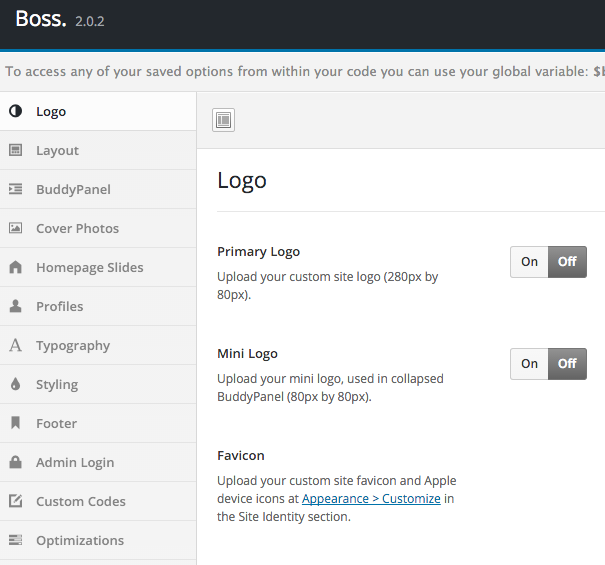Open the Profiles settings tab

pyautogui.click(x=98, y=306)
